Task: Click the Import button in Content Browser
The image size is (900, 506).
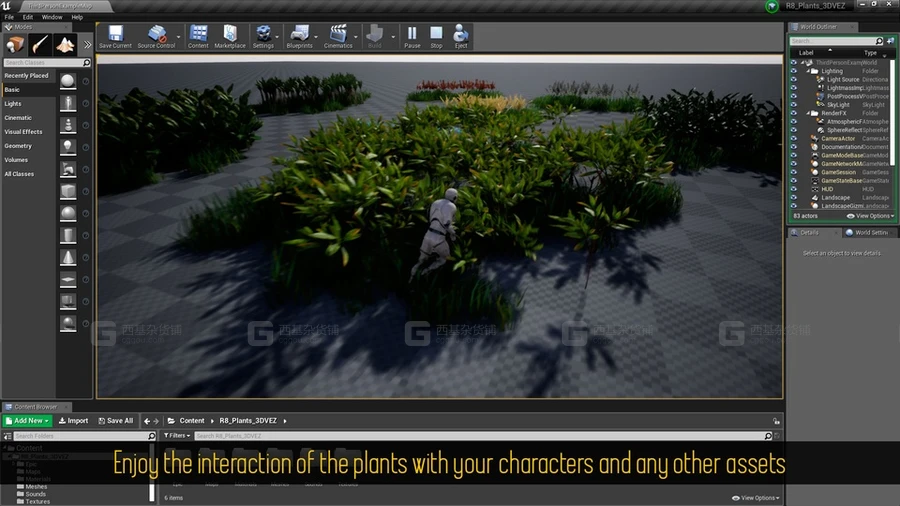Action: [x=73, y=421]
